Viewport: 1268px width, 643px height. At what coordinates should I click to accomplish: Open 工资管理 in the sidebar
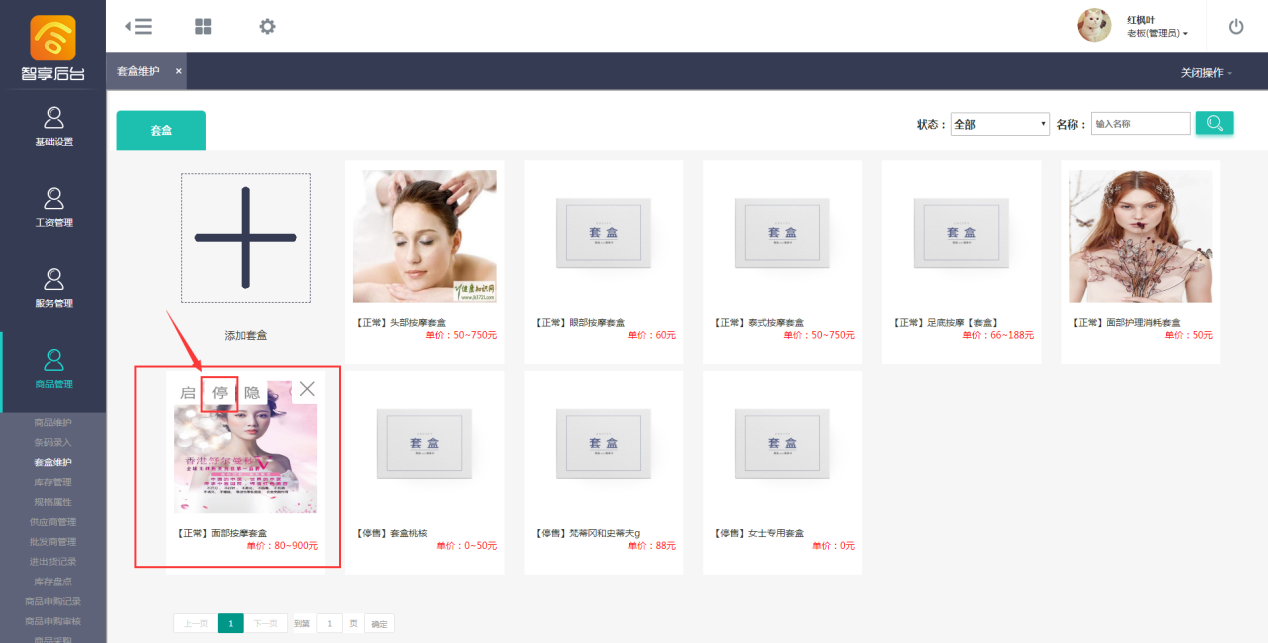coord(54,208)
